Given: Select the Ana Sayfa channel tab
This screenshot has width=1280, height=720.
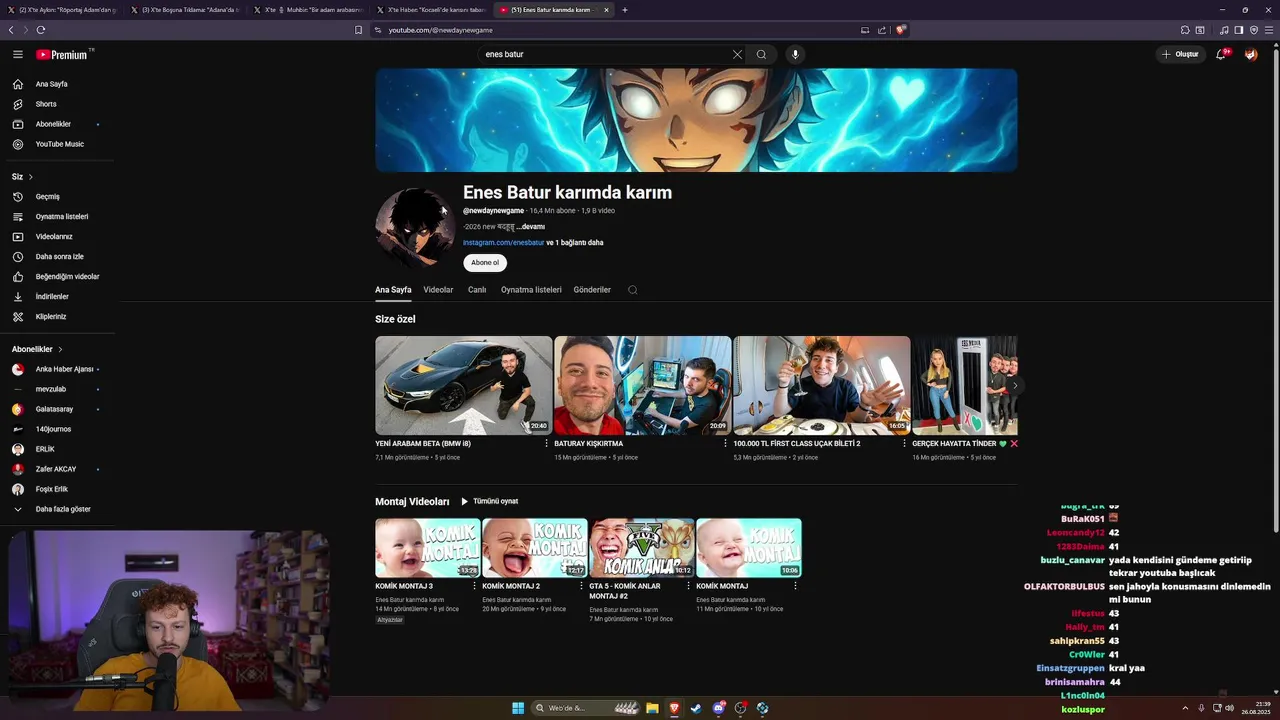Looking at the screenshot, I should pos(393,290).
